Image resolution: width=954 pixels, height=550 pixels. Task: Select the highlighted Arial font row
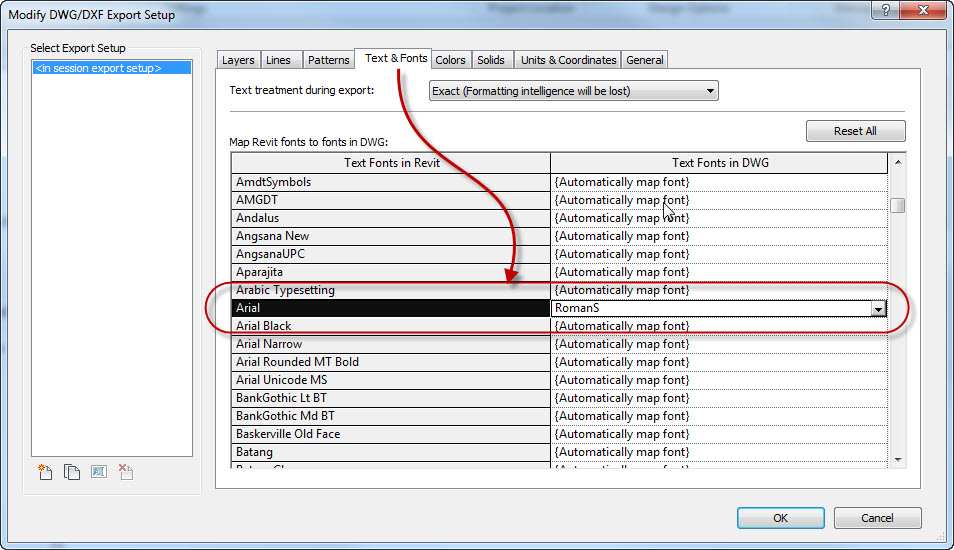click(x=391, y=308)
